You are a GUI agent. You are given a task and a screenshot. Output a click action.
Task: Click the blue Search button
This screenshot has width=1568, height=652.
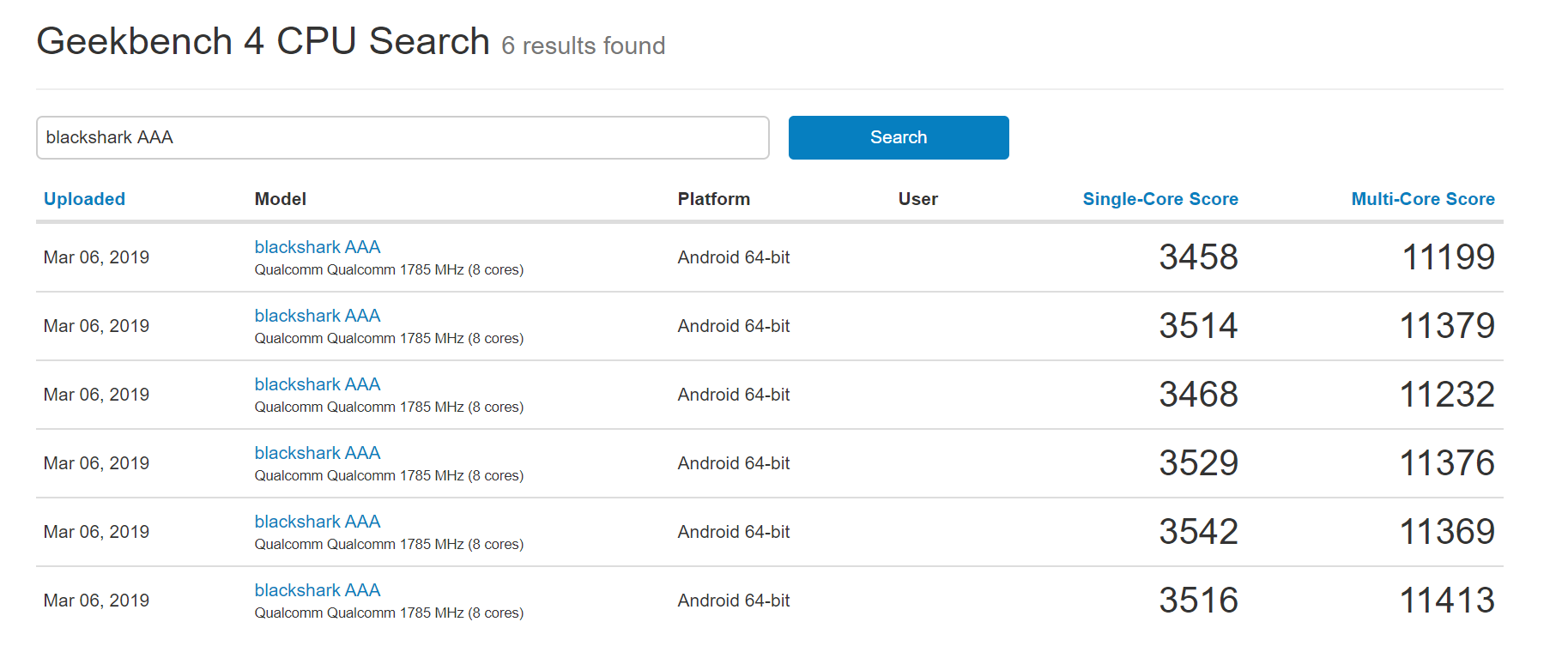tap(899, 137)
